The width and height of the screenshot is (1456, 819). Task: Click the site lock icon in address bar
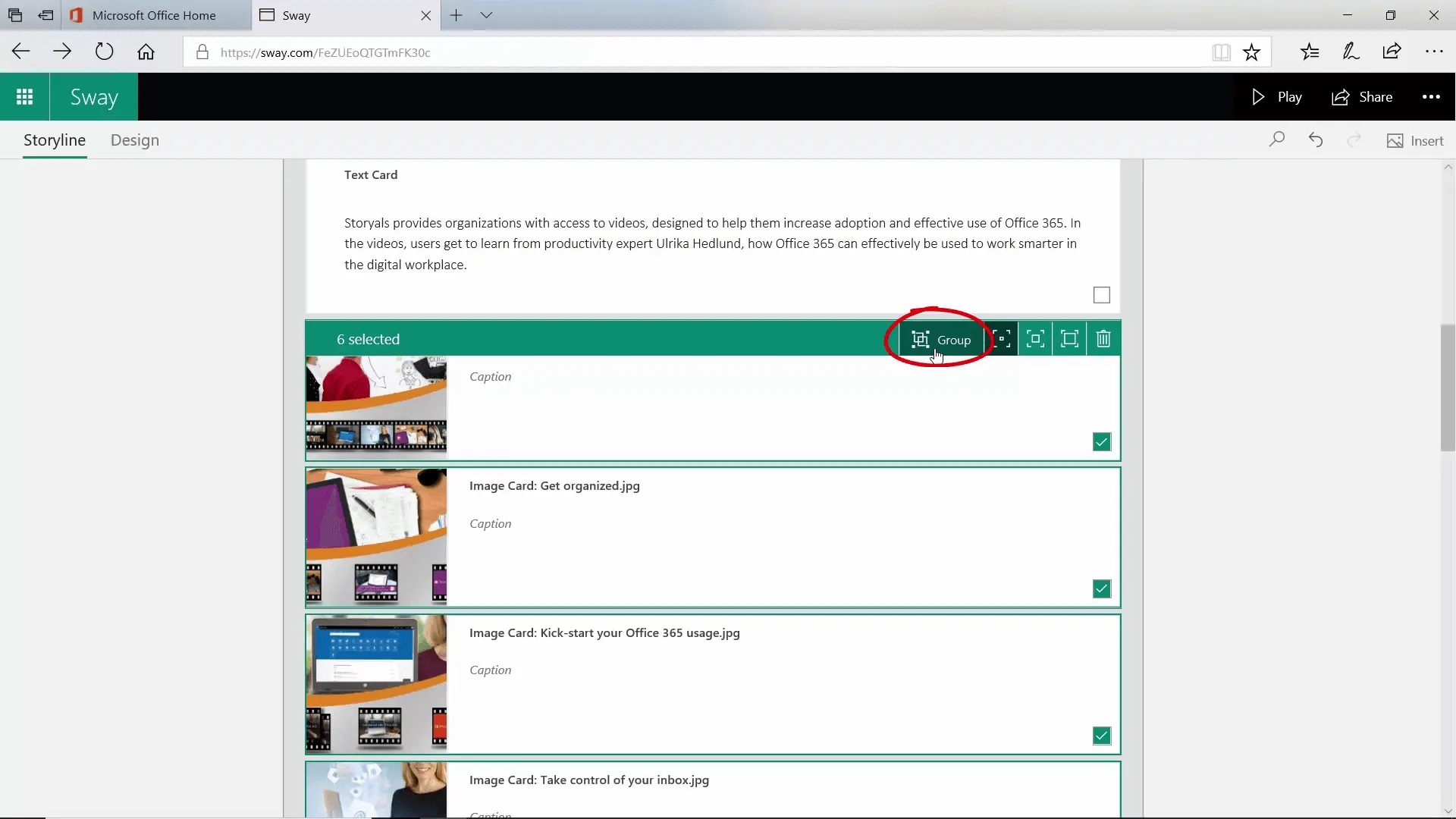[202, 52]
